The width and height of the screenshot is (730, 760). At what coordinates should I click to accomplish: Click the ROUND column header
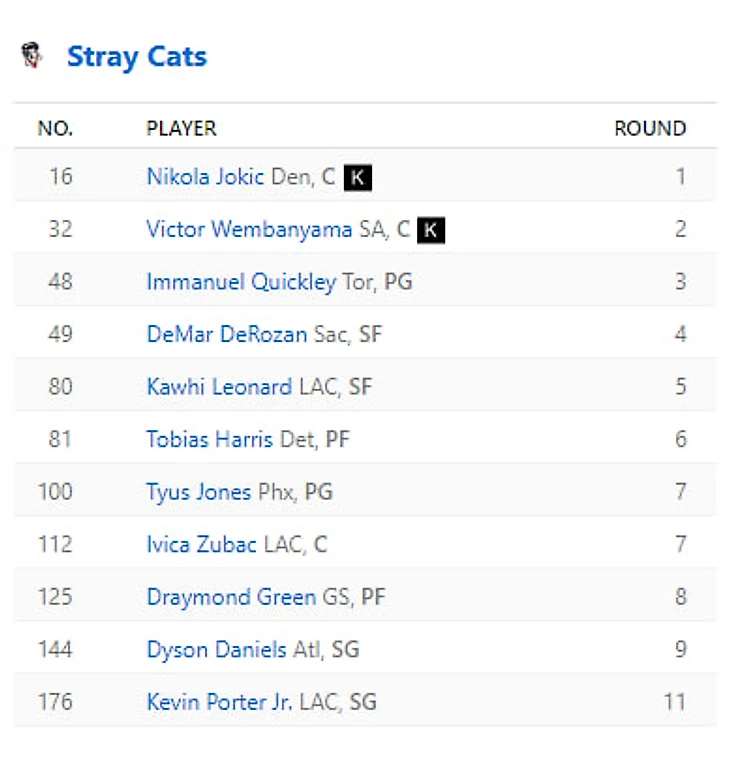[x=650, y=128]
